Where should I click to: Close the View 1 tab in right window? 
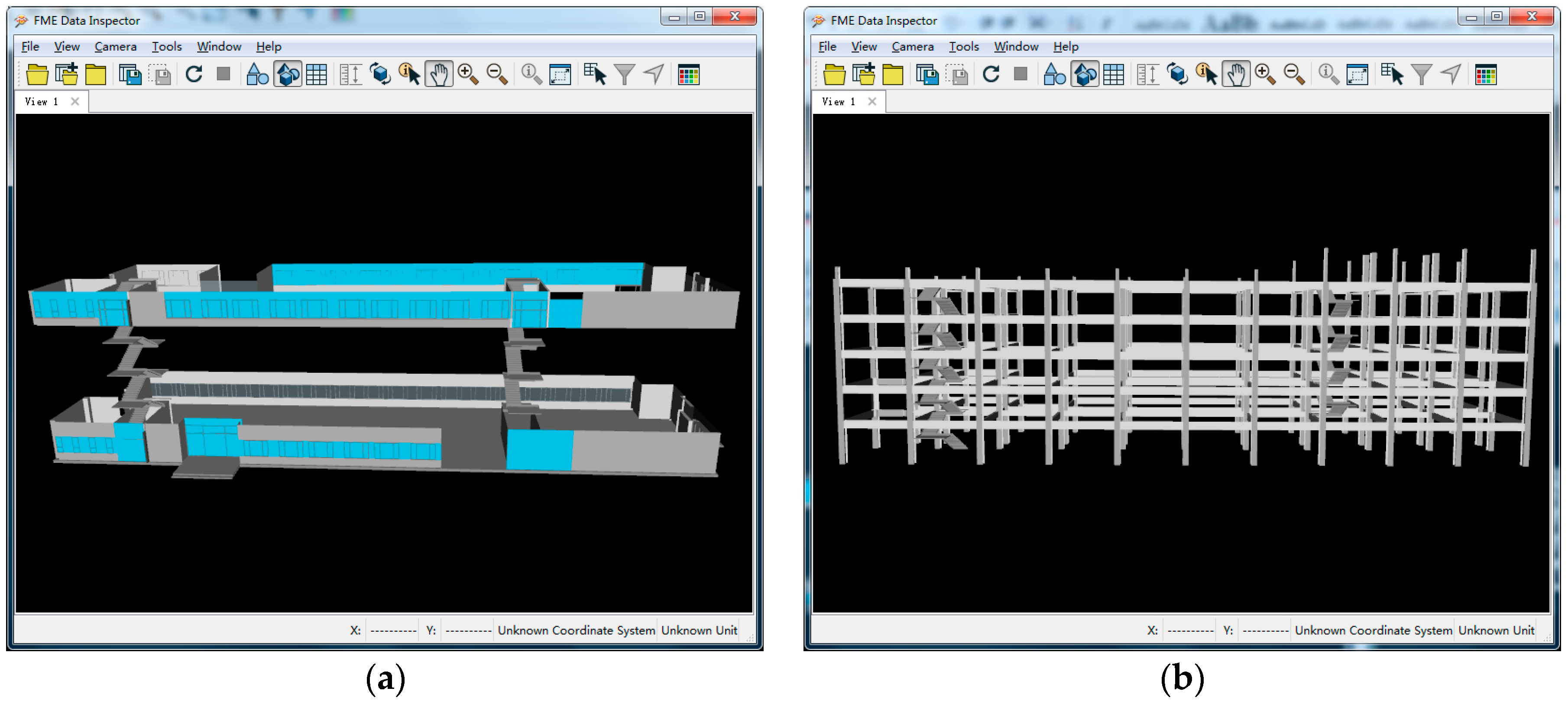[x=871, y=102]
